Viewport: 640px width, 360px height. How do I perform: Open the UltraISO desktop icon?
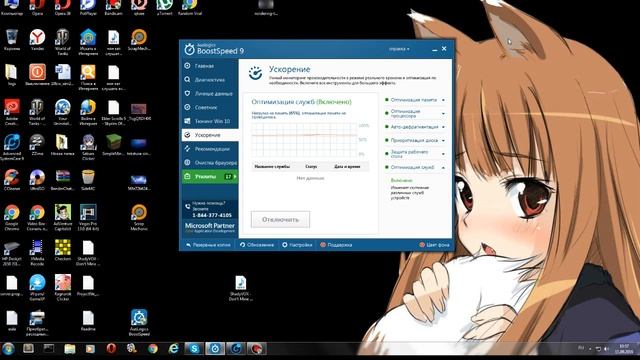(37, 180)
